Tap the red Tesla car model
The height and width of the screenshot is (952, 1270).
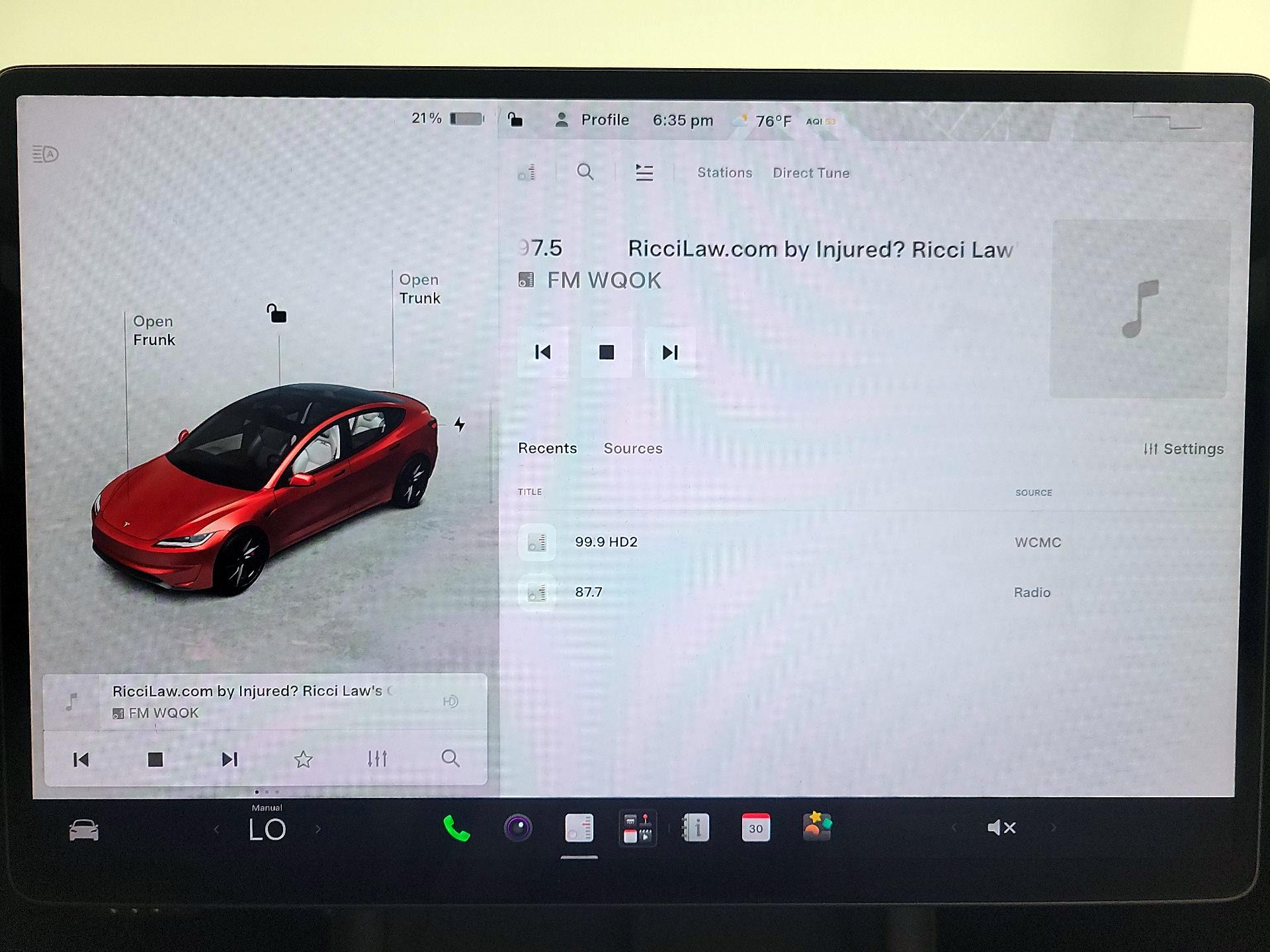[x=265, y=489]
